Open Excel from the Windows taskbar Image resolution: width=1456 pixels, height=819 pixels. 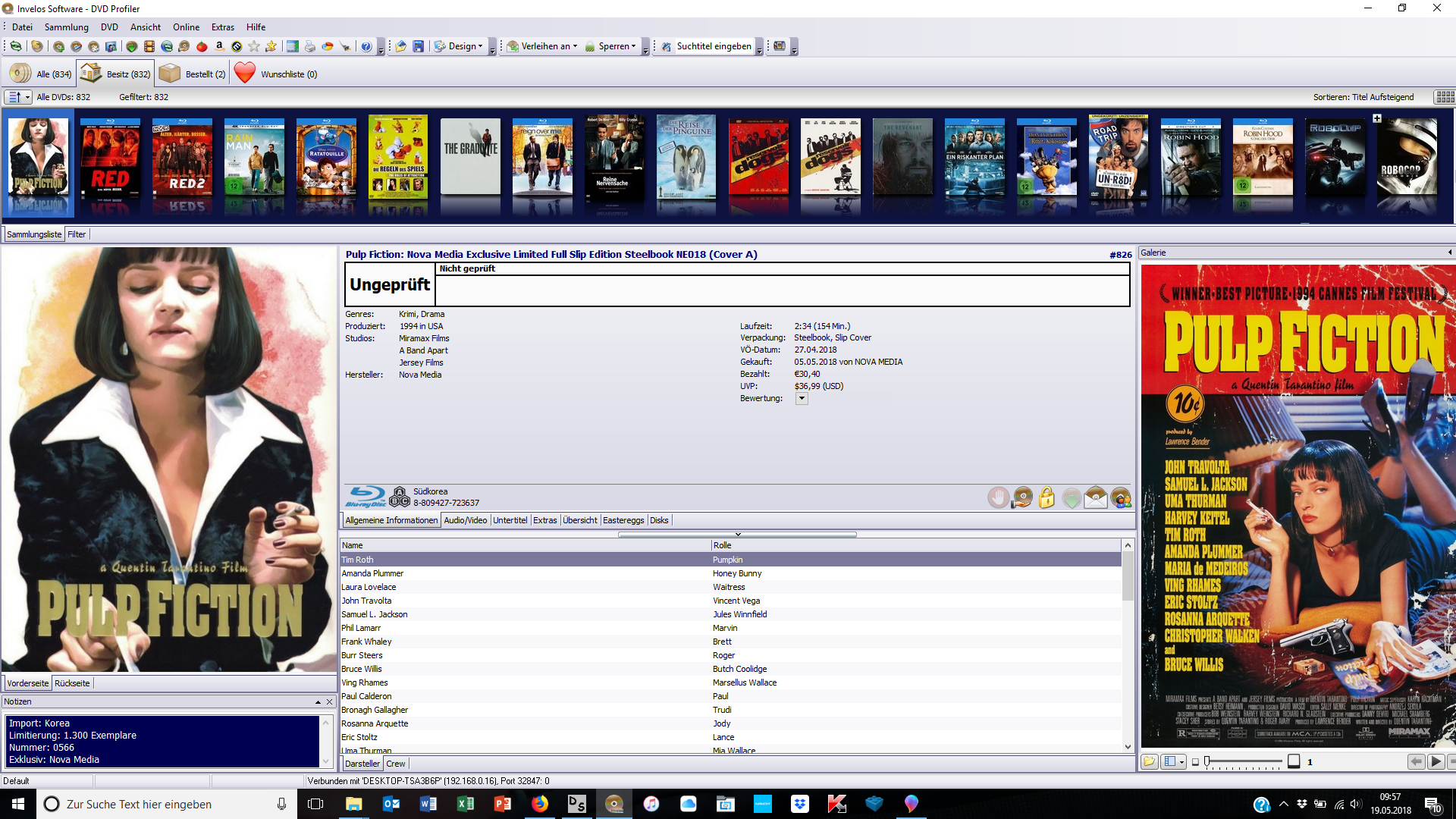pos(465,804)
